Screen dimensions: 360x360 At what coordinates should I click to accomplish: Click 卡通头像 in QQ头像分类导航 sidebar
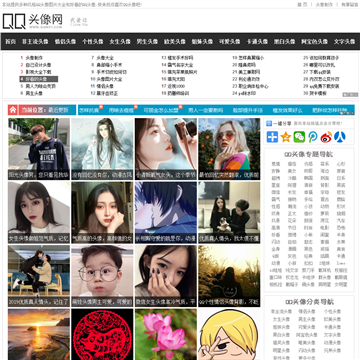click(333, 327)
